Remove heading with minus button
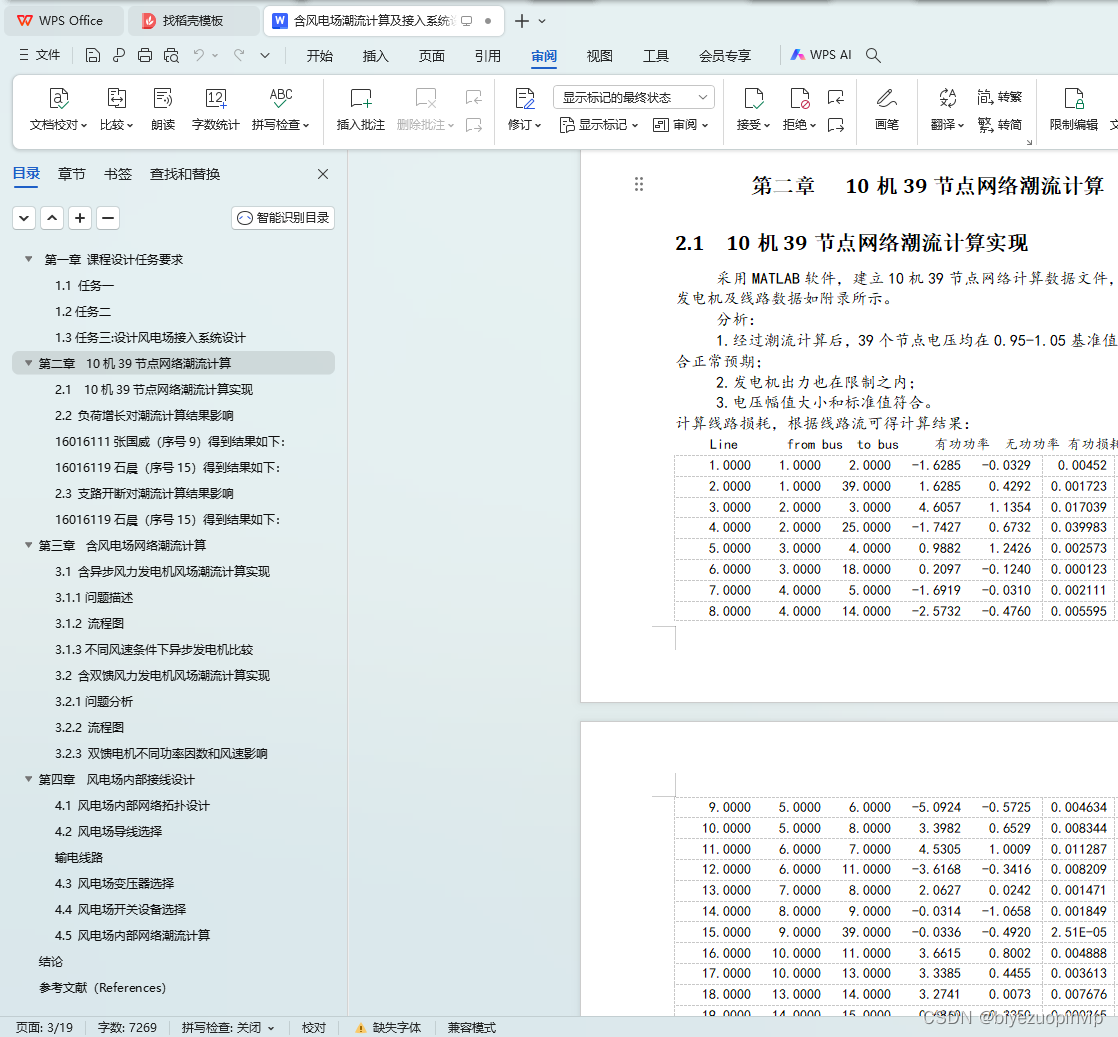 pyautogui.click(x=108, y=218)
